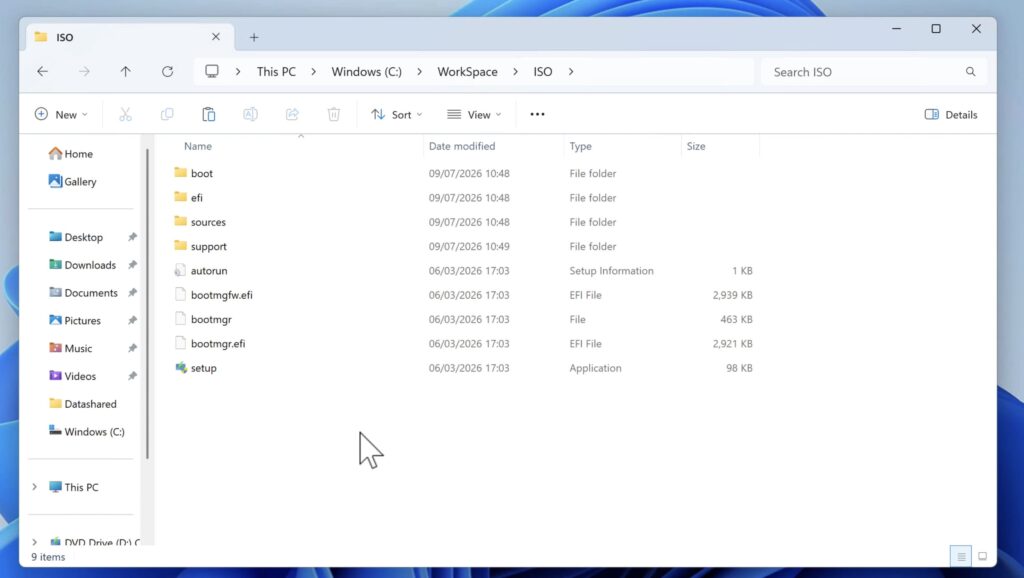Open See more three-dots menu
1024x578 pixels.
click(x=537, y=114)
